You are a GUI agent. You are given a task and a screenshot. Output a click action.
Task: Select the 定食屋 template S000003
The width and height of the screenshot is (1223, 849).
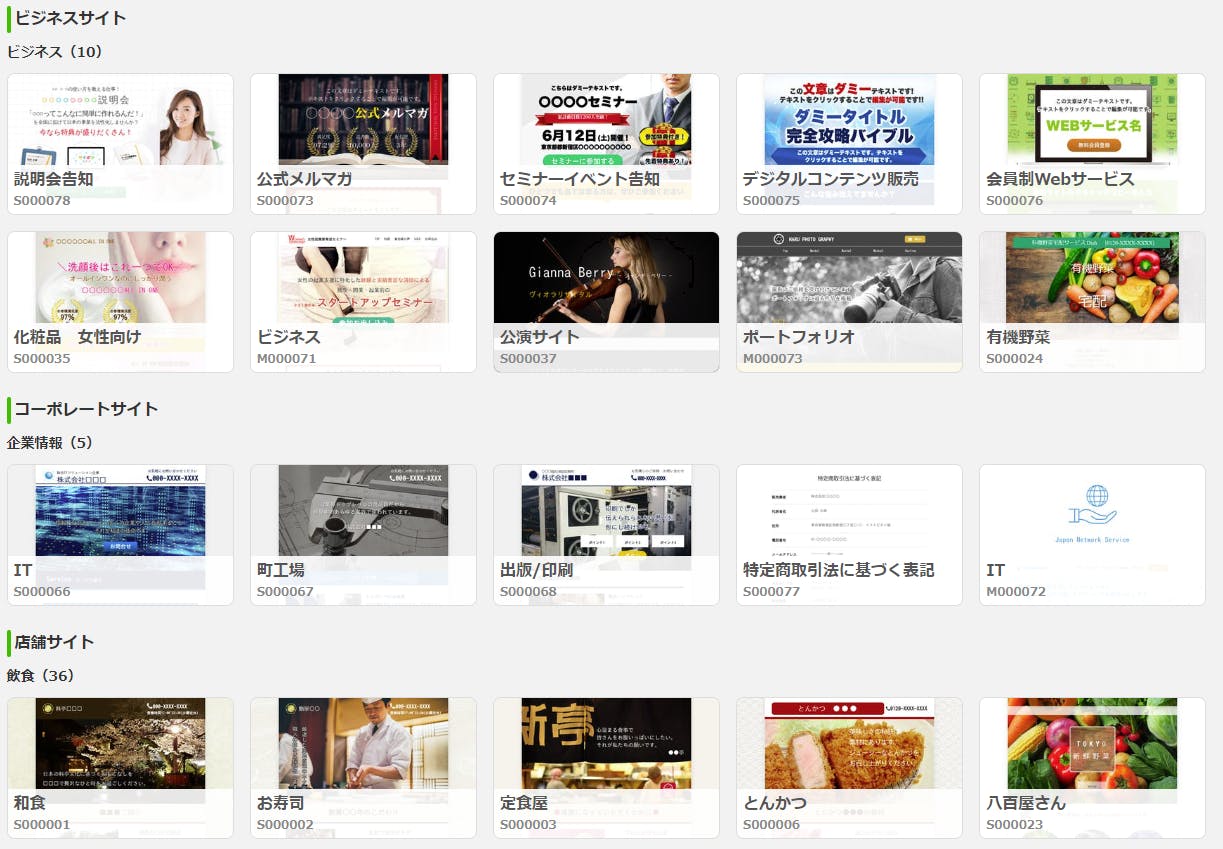(x=606, y=767)
